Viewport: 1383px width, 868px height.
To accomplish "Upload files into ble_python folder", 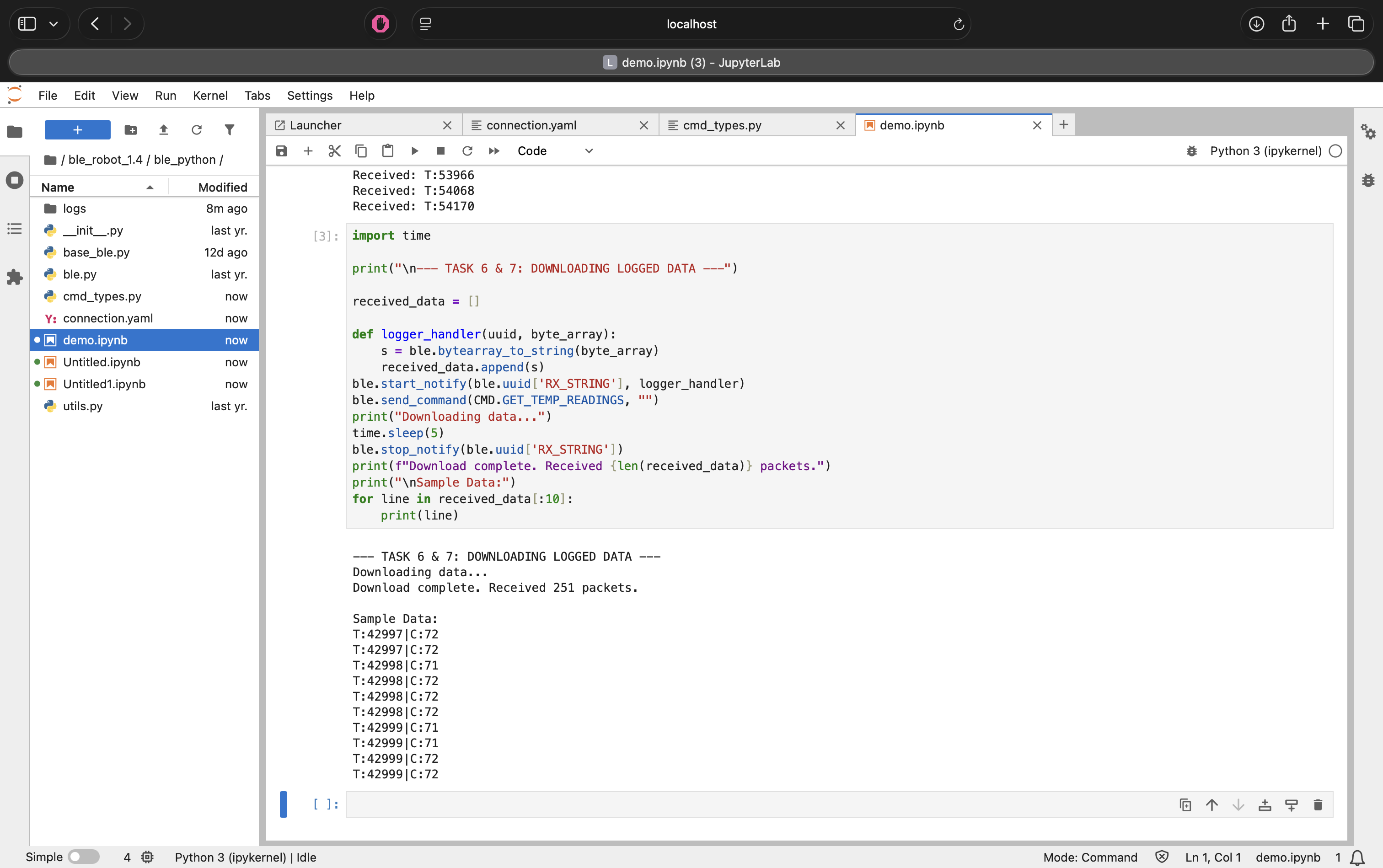I will pyautogui.click(x=164, y=130).
